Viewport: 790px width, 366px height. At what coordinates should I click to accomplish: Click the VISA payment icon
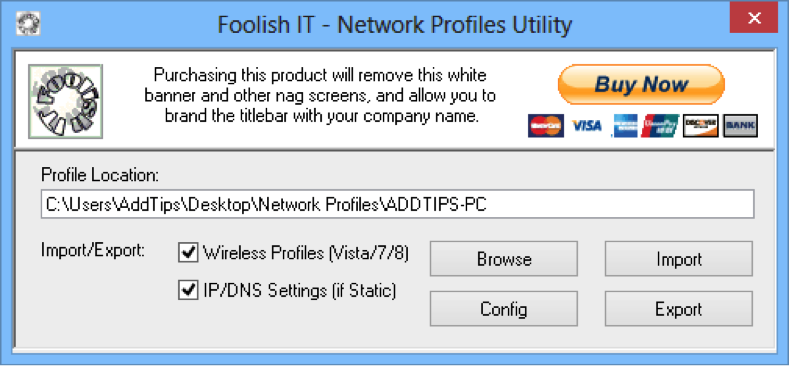click(587, 126)
